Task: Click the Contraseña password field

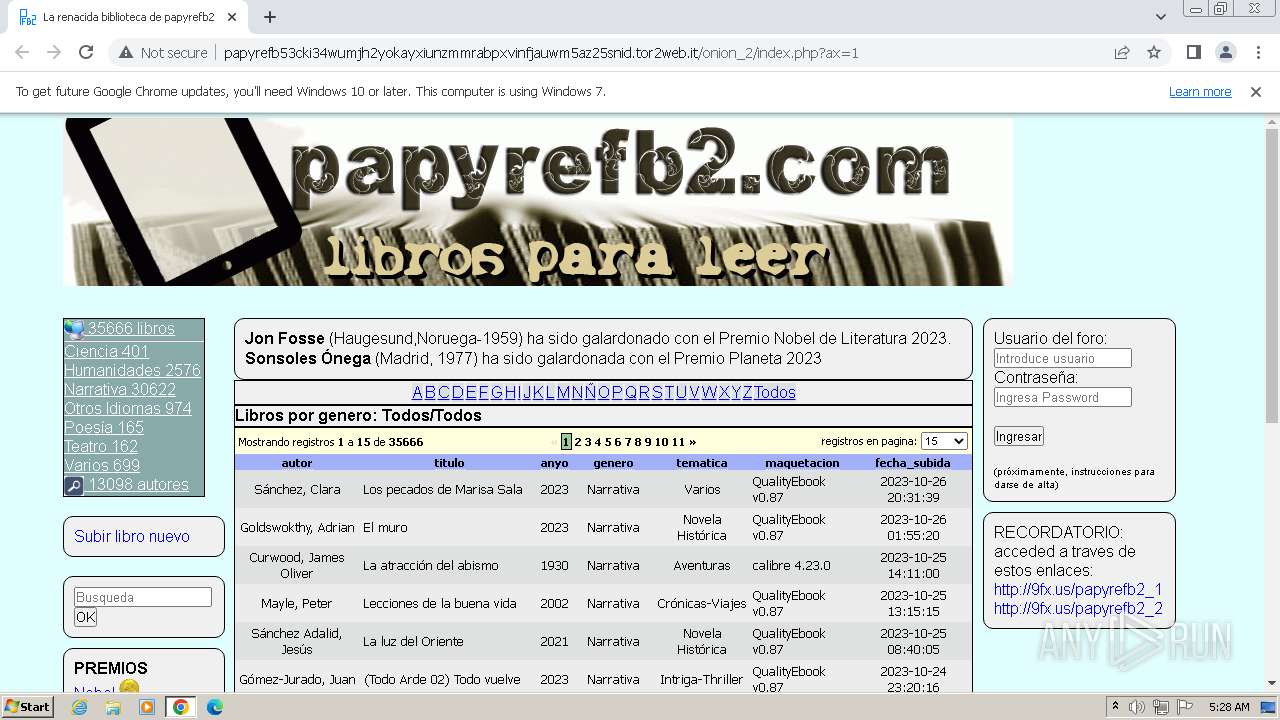Action: click(1062, 397)
